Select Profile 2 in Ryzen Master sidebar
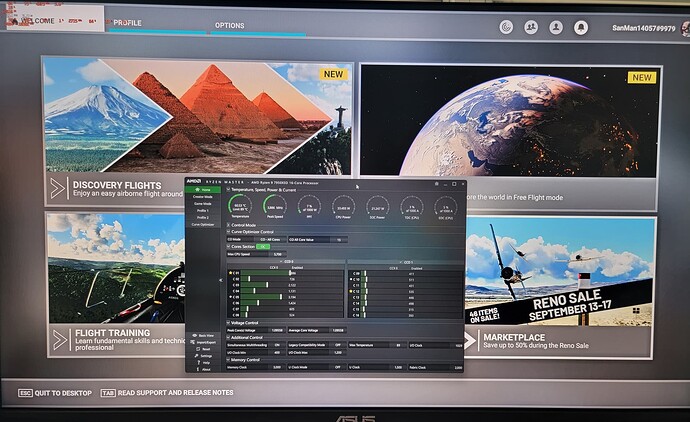Image resolution: width=690 pixels, height=422 pixels. pos(203,217)
